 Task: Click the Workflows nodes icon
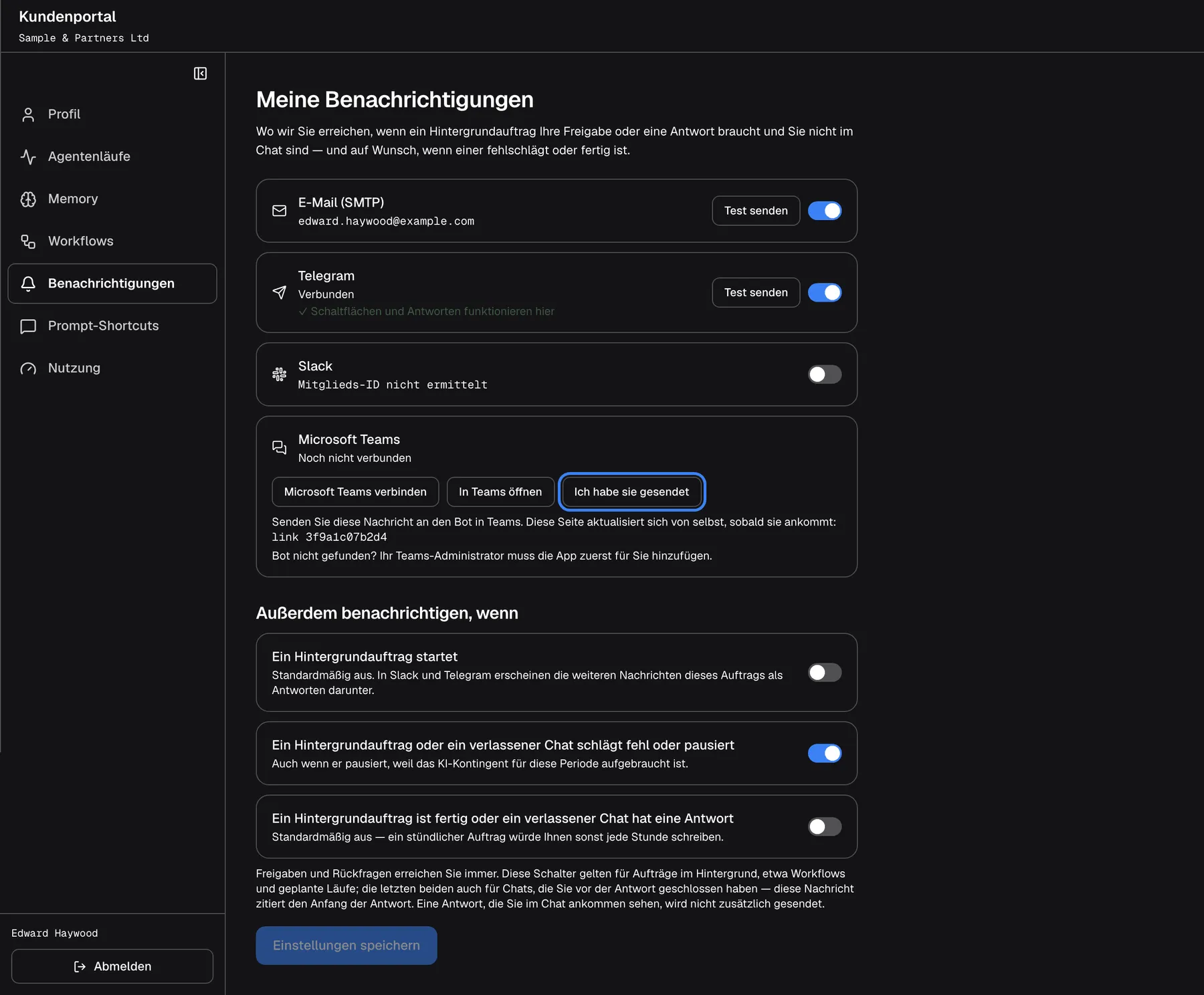(x=28, y=241)
